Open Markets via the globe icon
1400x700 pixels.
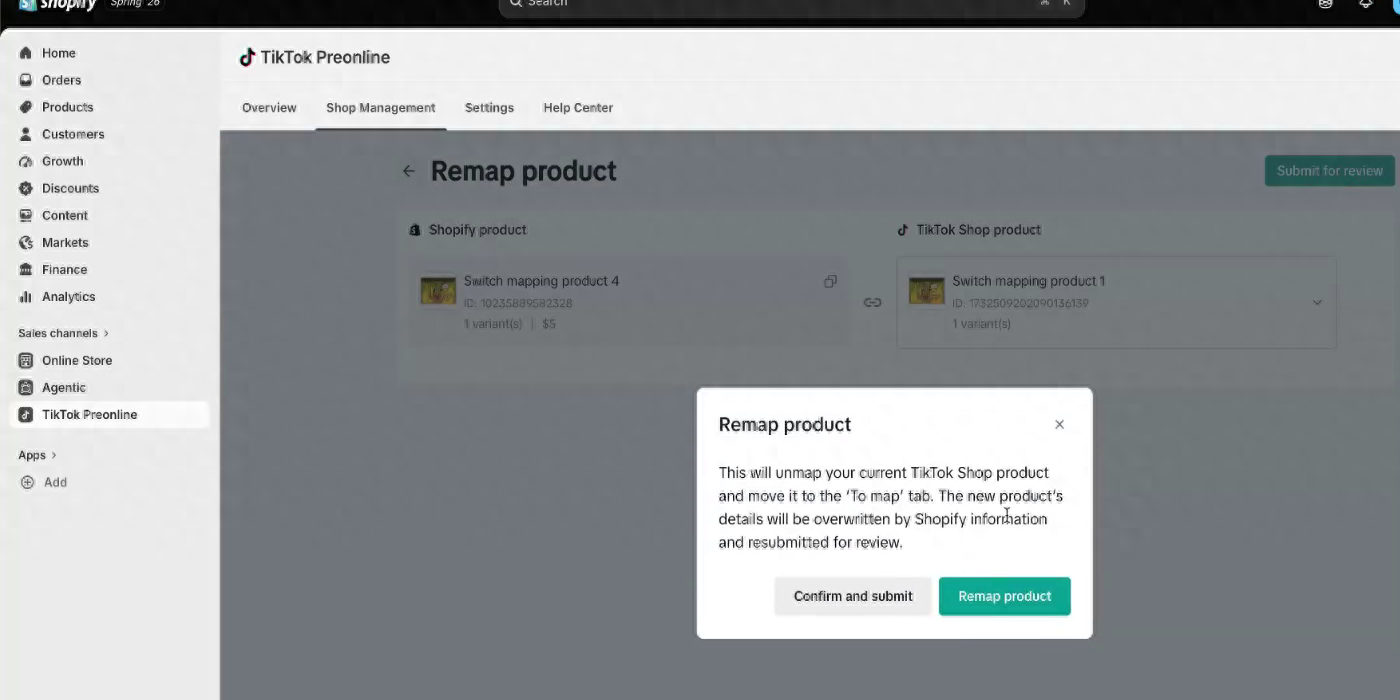(26, 242)
